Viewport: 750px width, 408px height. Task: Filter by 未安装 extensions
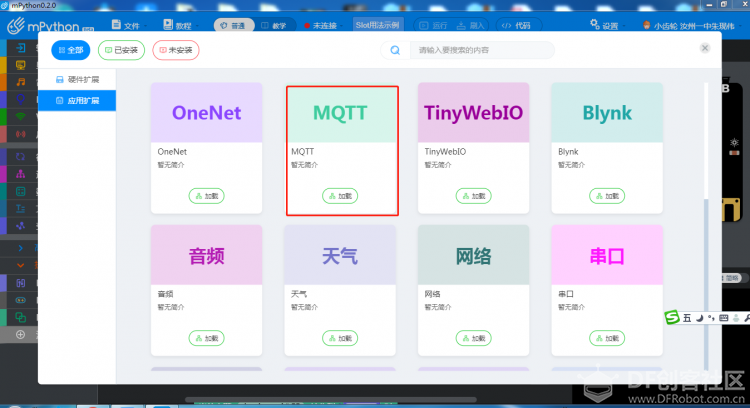(176, 50)
